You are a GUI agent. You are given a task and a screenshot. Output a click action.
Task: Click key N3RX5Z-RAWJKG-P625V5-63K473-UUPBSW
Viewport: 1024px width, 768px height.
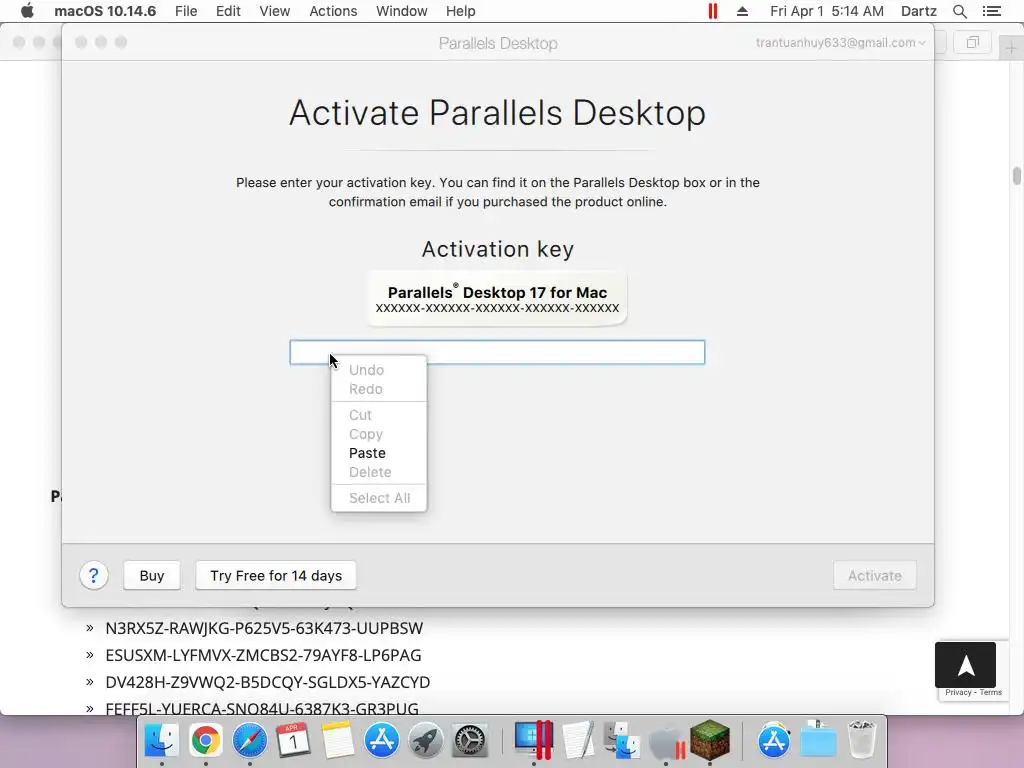coord(264,628)
